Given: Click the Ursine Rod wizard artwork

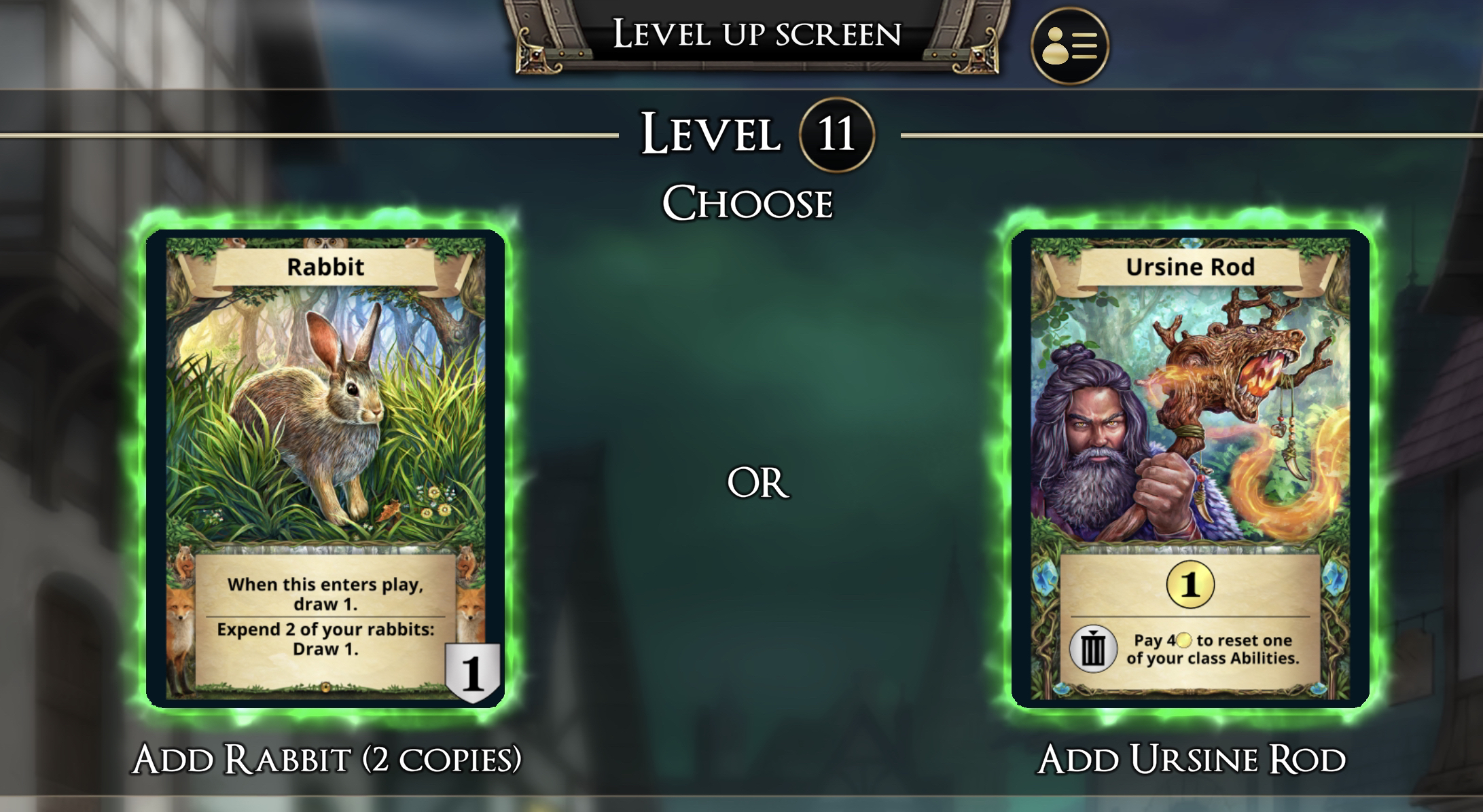Looking at the screenshot, I should point(1190,416).
